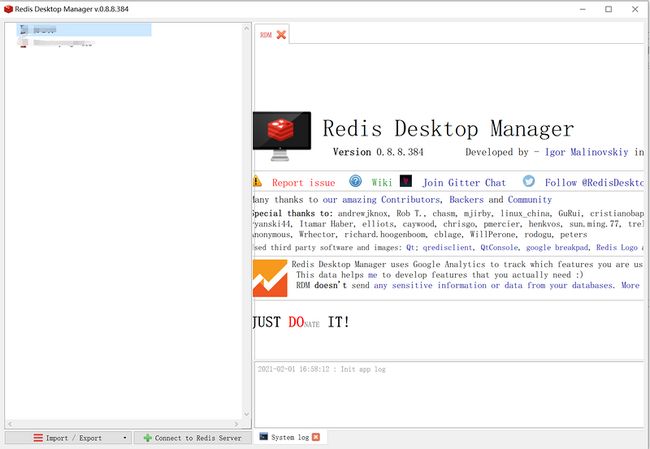Image resolution: width=650 pixels, height=449 pixels.
Task: Open Join Gitter Chat link
Action: [x=464, y=183]
